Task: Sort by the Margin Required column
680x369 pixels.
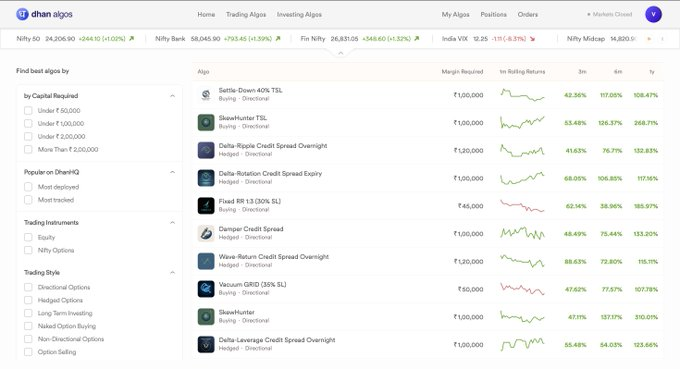Action: pyautogui.click(x=462, y=72)
